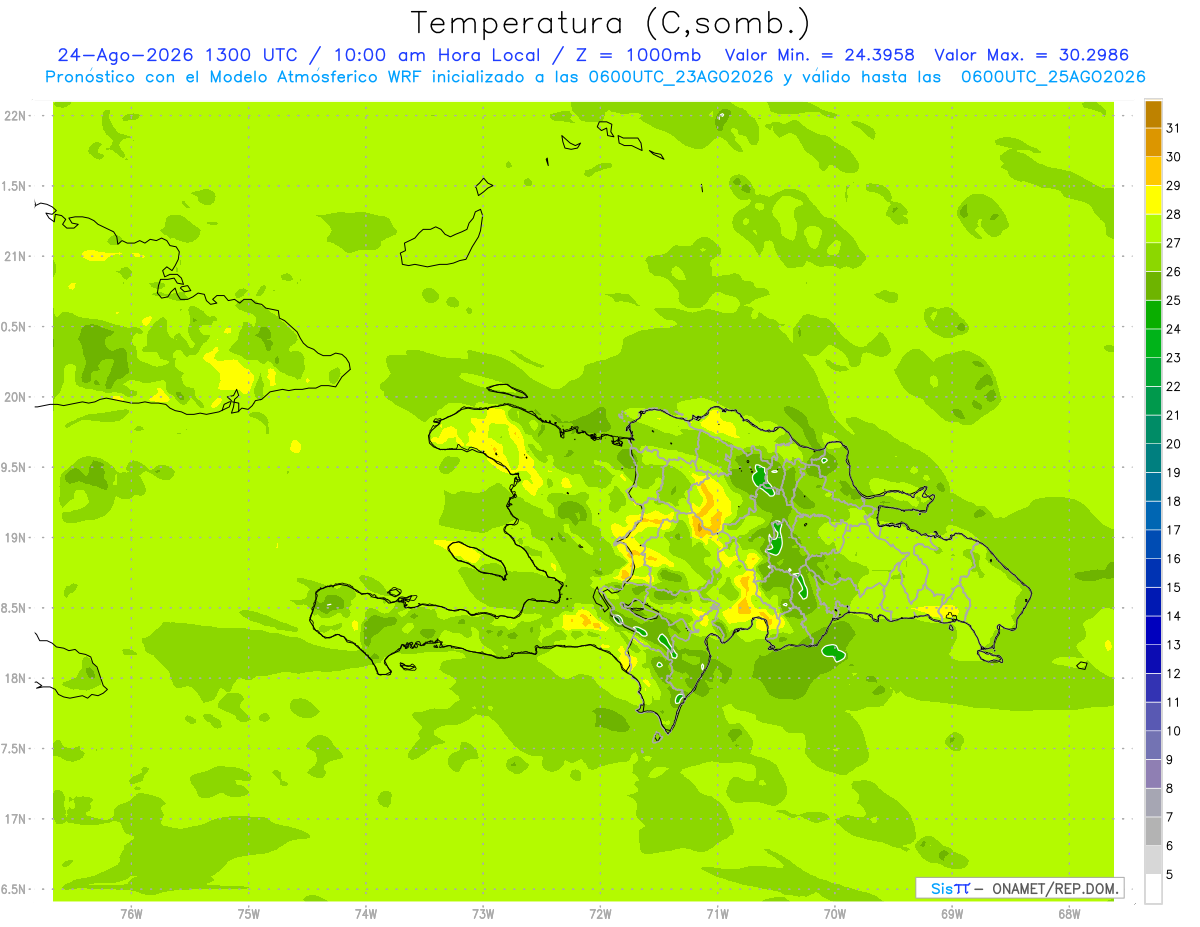Click the '8.5N' latitude label
The height and width of the screenshot is (927, 1200).
(15, 609)
